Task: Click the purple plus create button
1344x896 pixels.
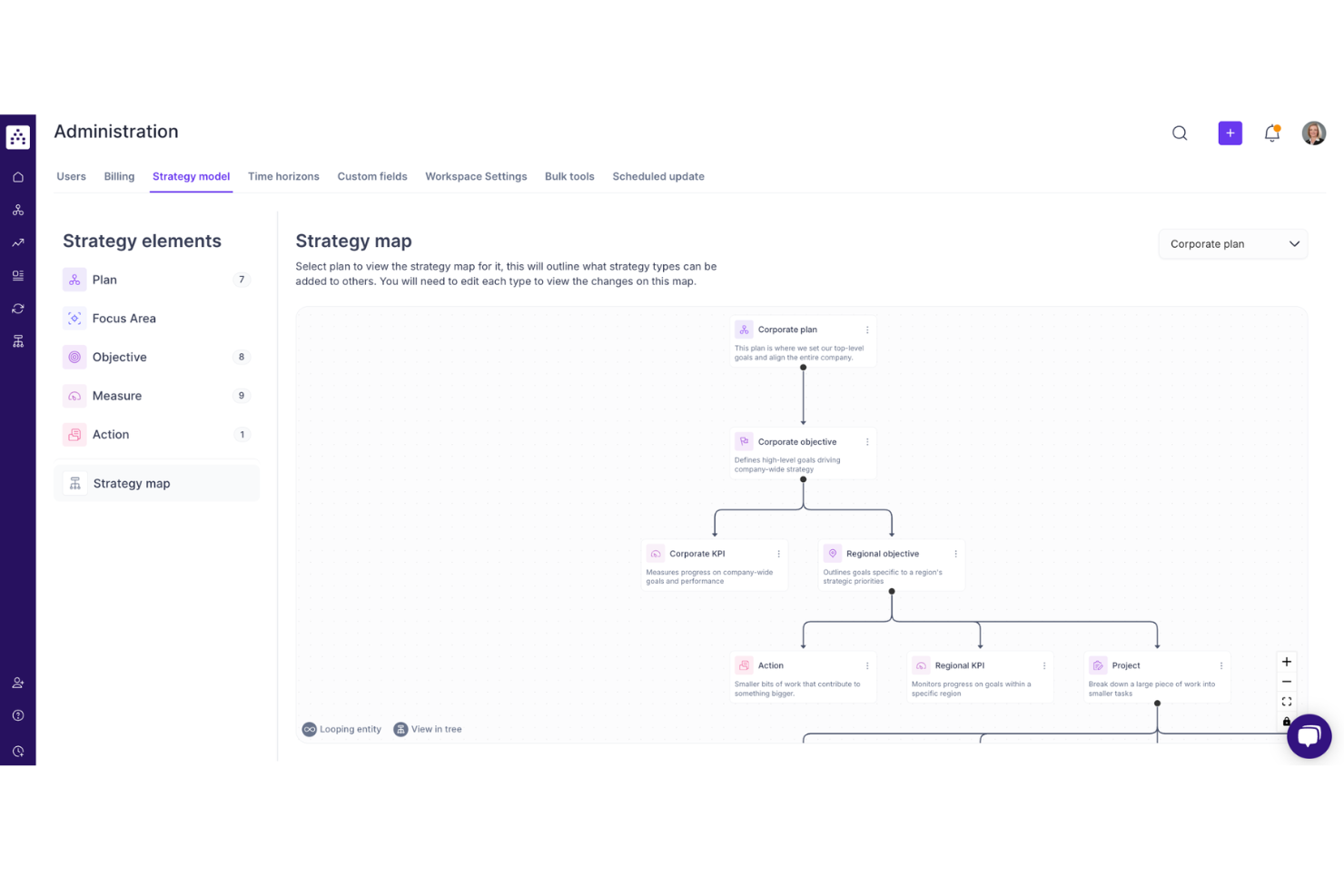Action: coord(1230,133)
